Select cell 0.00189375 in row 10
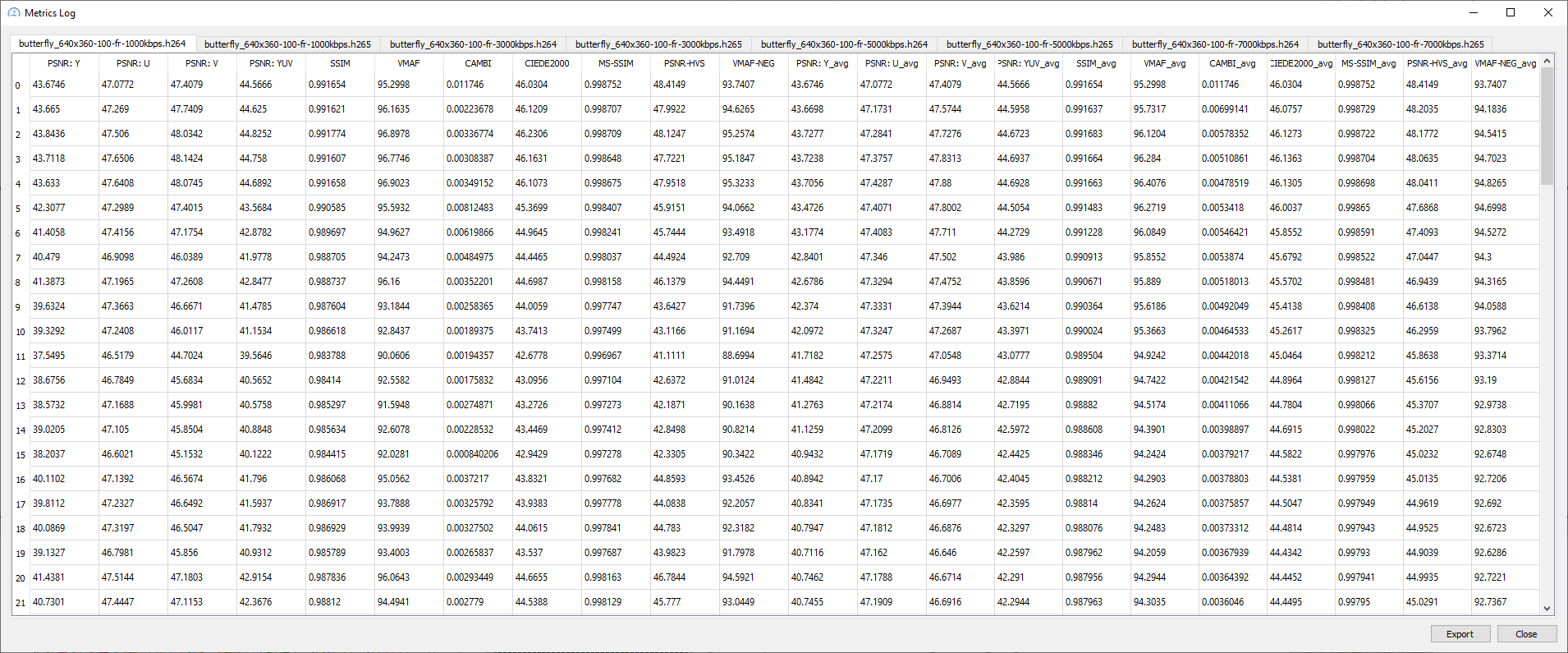The image size is (1568, 653). [x=478, y=331]
